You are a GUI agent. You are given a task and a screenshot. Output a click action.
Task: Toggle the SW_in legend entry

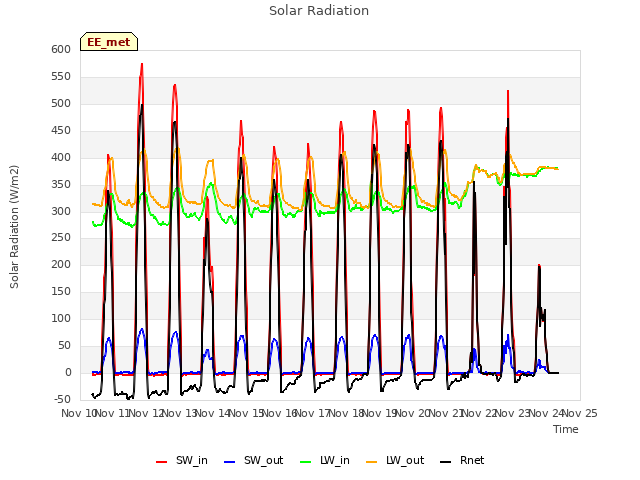click(x=182, y=460)
